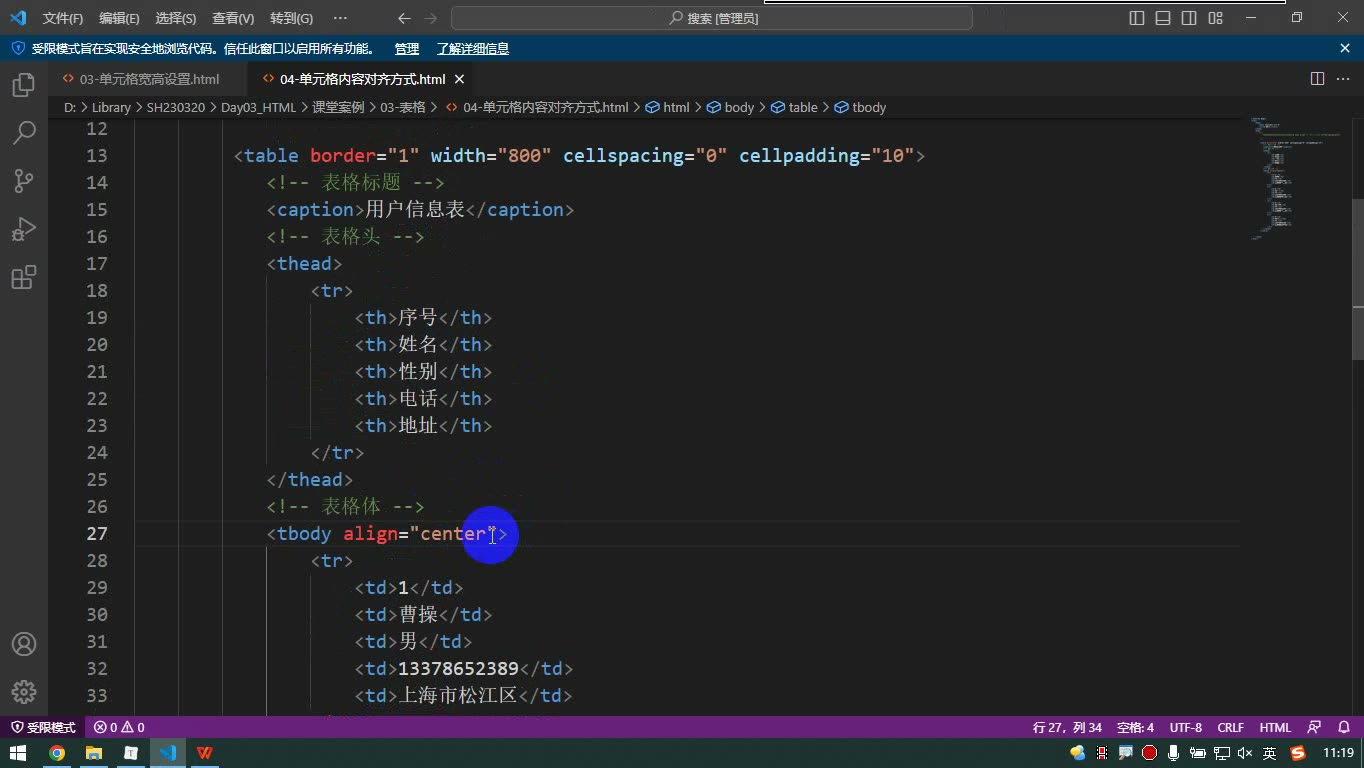Open the Manage gear icon
The width and height of the screenshot is (1364, 768).
tap(24, 692)
